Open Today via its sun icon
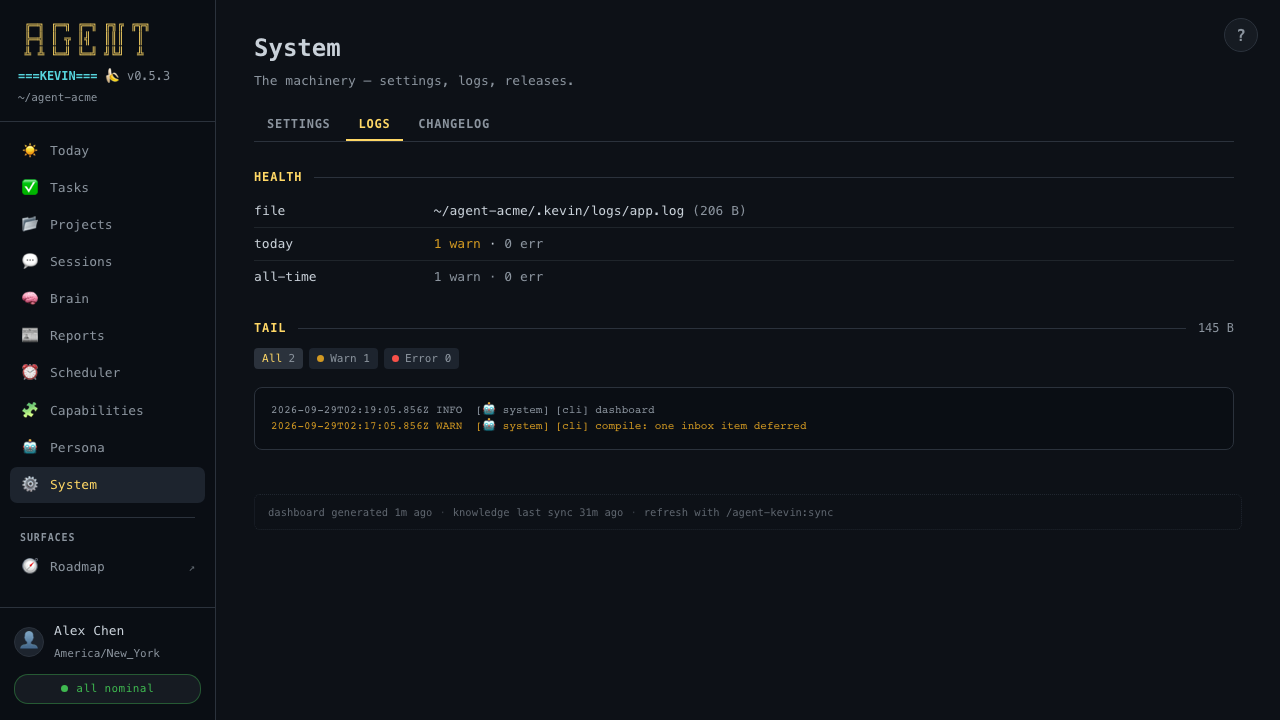The height and width of the screenshot is (720, 1280). tap(30, 150)
